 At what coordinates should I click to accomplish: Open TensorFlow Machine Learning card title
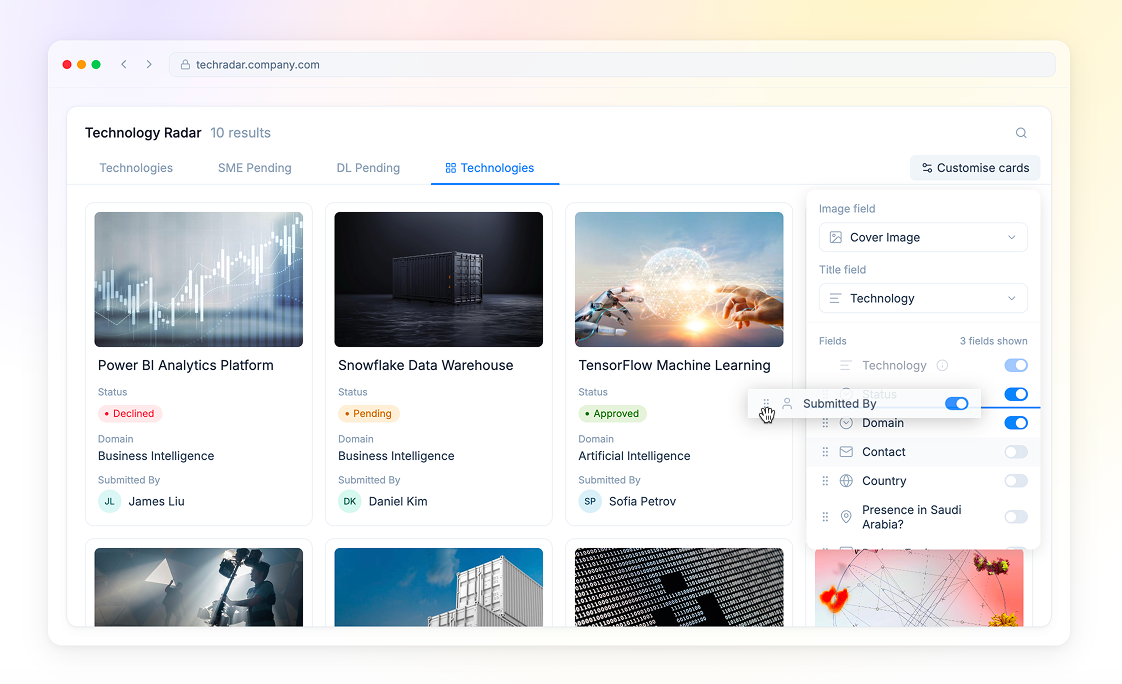[x=675, y=366]
